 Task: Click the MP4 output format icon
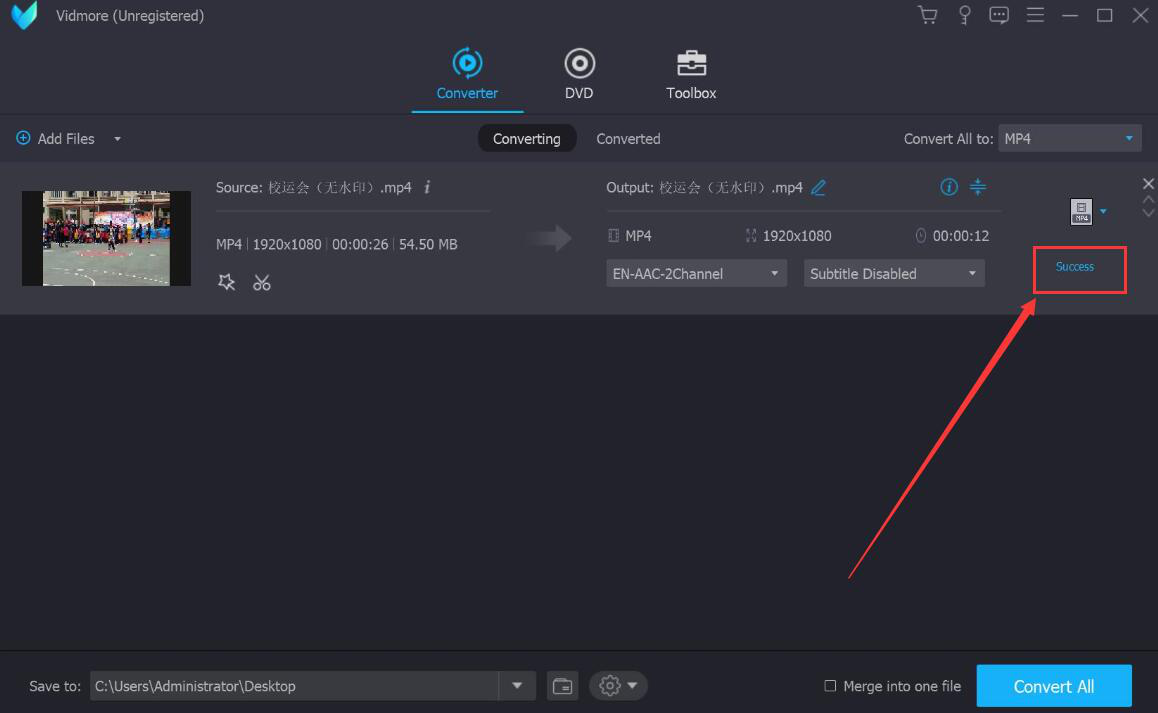(x=1081, y=211)
